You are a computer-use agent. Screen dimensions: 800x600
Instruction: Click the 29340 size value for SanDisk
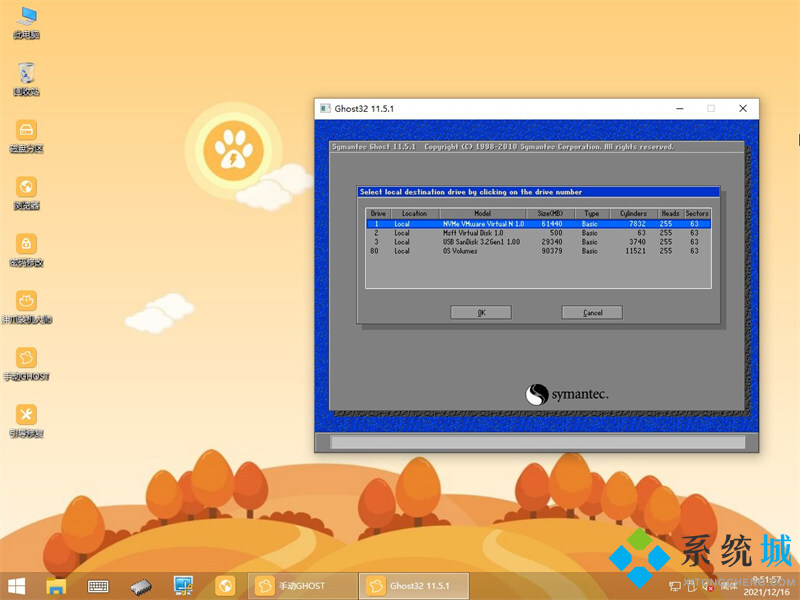552,242
